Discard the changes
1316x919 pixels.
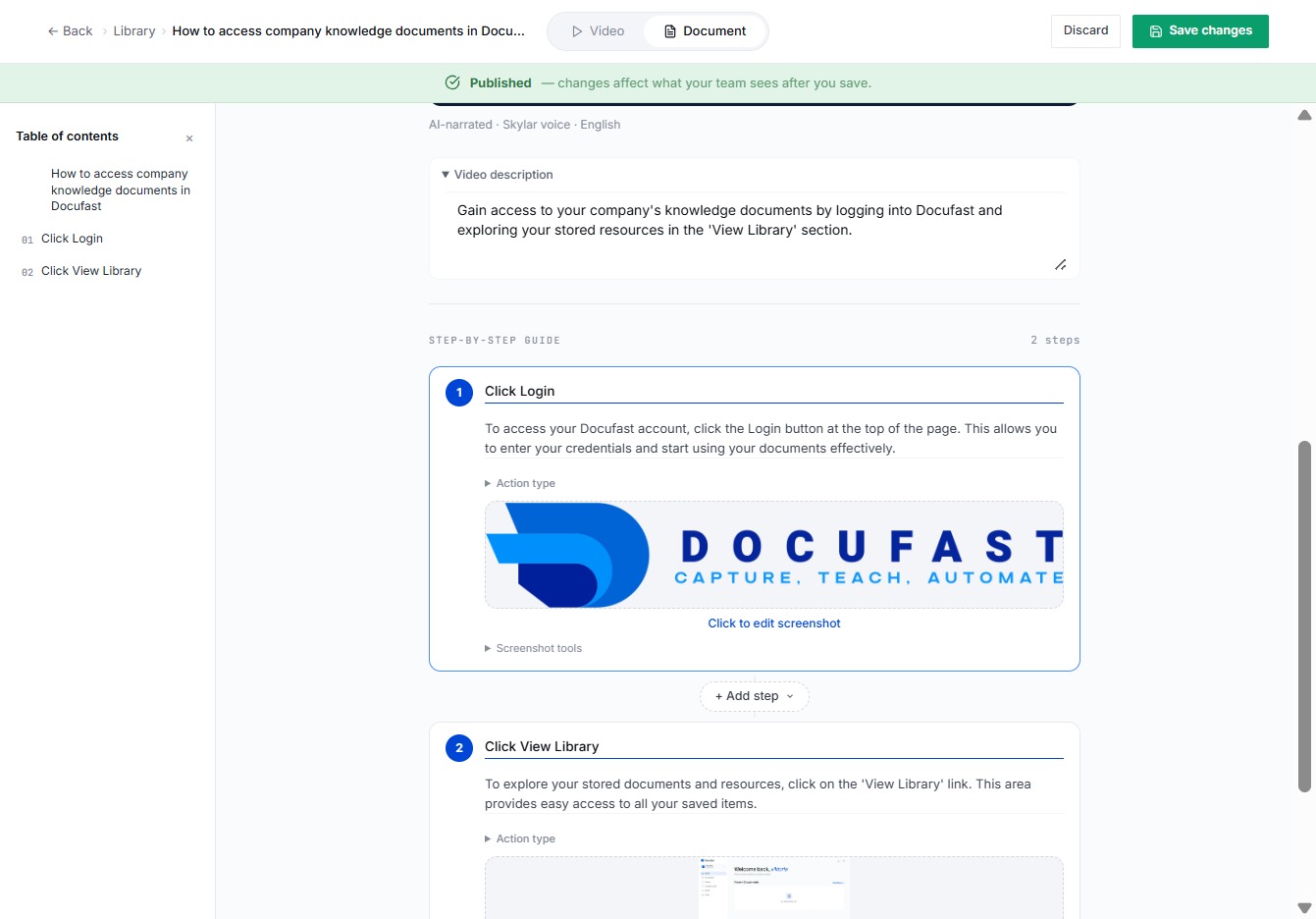[x=1085, y=30]
